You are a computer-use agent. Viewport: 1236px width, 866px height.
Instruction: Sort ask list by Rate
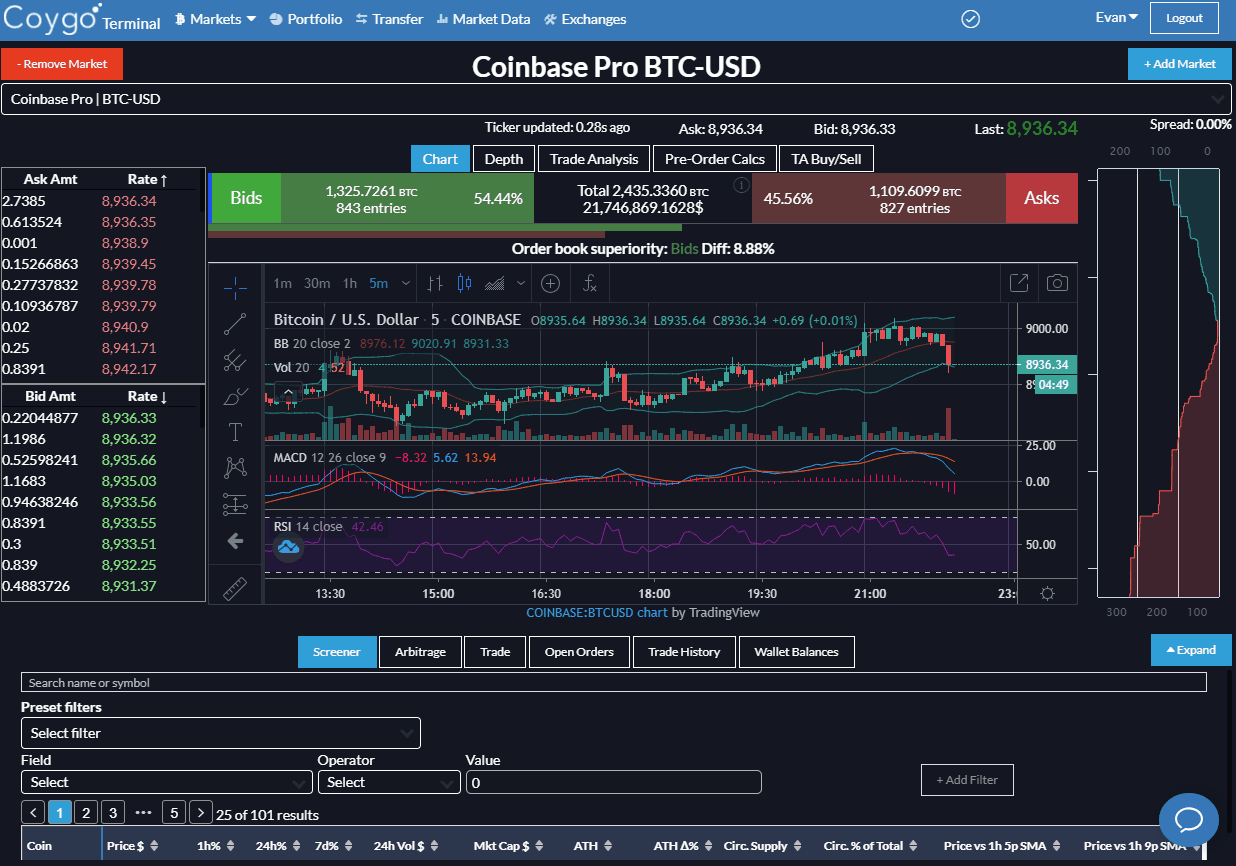pyautogui.click(x=148, y=179)
